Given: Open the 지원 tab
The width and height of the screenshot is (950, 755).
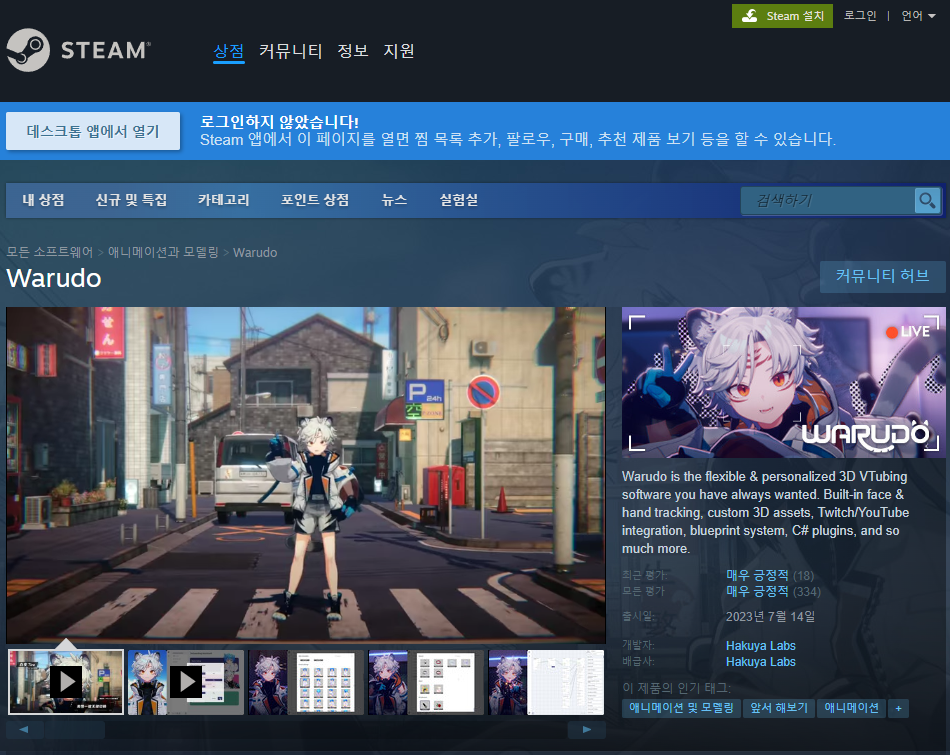Looking at the screenshot, I should point(399,51).
